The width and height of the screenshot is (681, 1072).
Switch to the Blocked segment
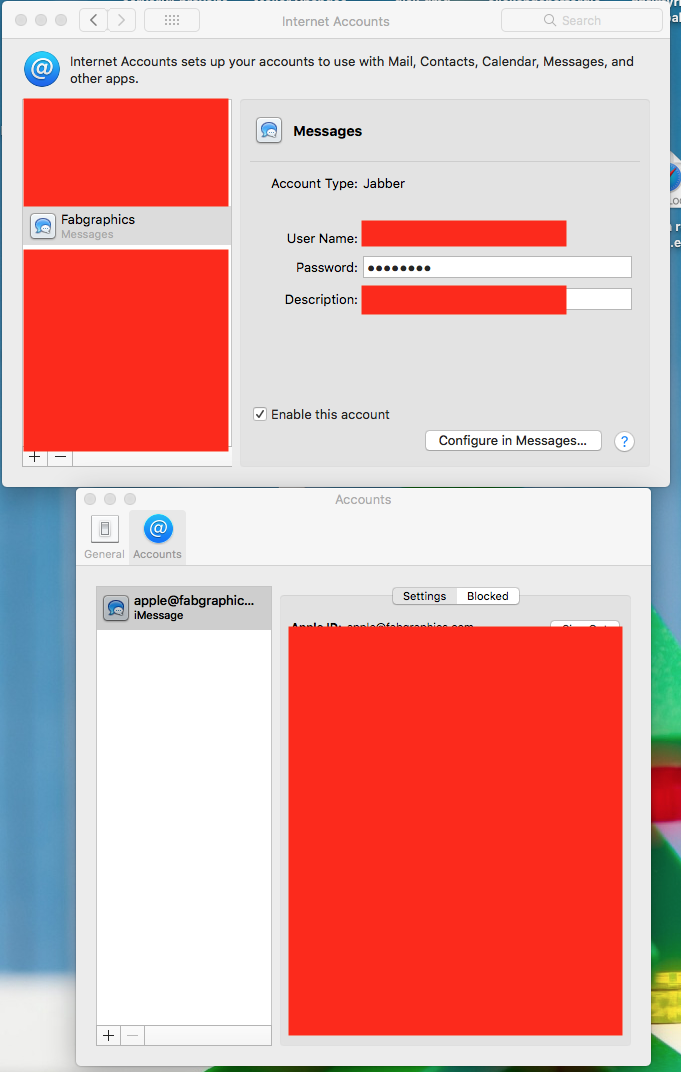[x=488, y=596]
